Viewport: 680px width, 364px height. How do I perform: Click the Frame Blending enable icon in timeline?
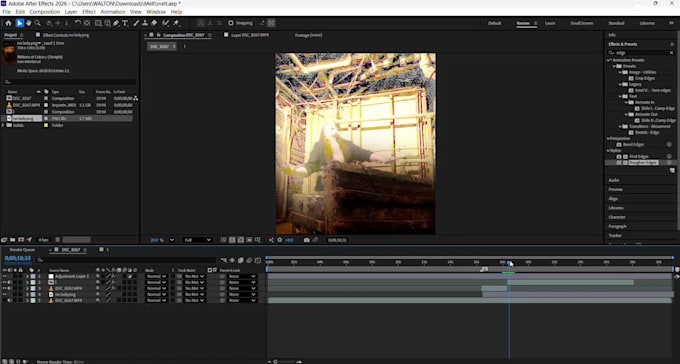tap(240, 260)
